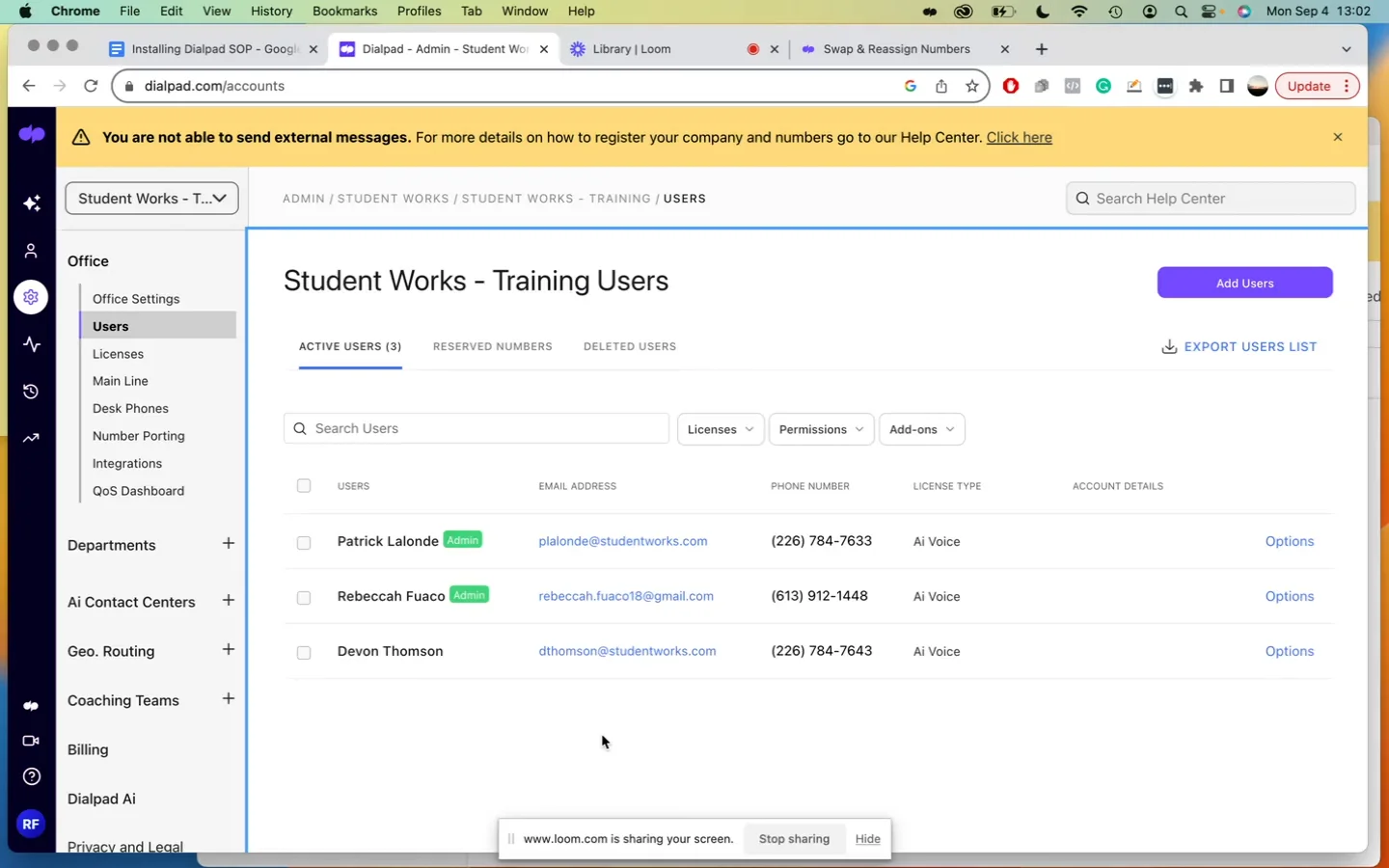Open Dialpad Ai sparkle icon in sidebar
This screenshot has height=868, width=1389.
(32, 203)
